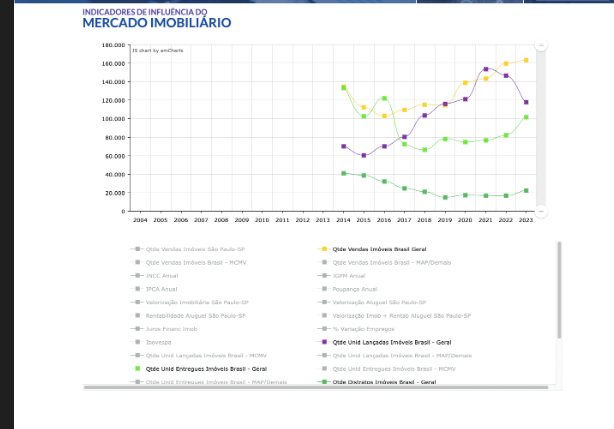Select the yellow 2020 data point
Screen dimensions: 614x429
click(x=465, y=83)
